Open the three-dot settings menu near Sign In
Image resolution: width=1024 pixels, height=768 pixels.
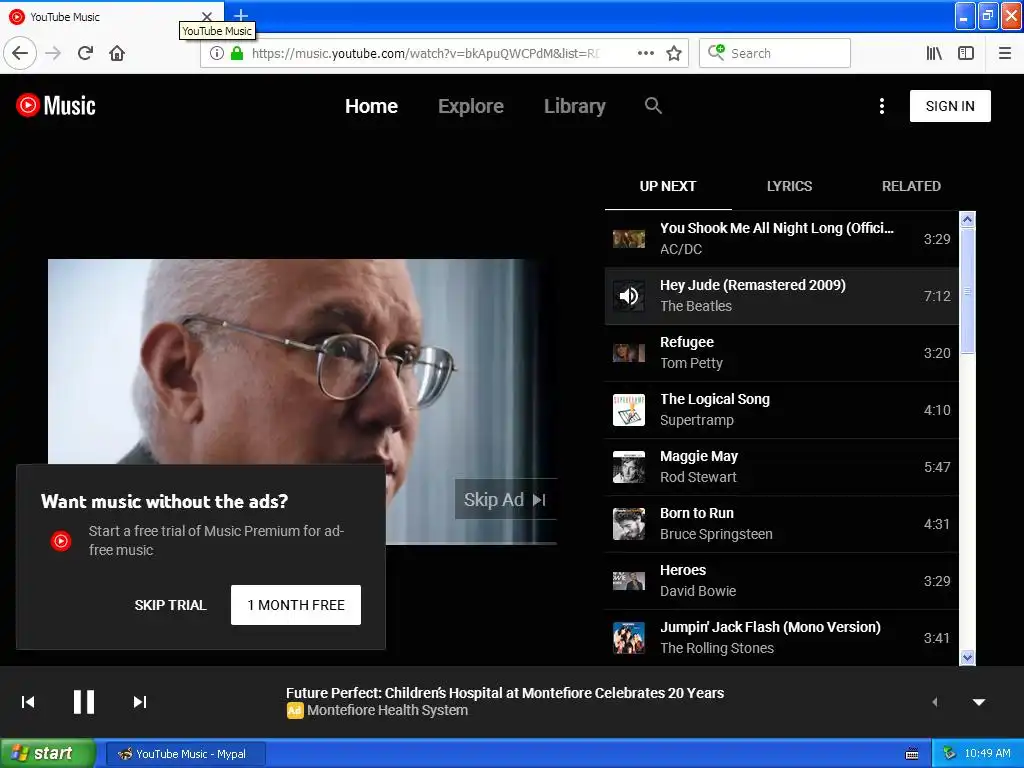click(882, 106)
